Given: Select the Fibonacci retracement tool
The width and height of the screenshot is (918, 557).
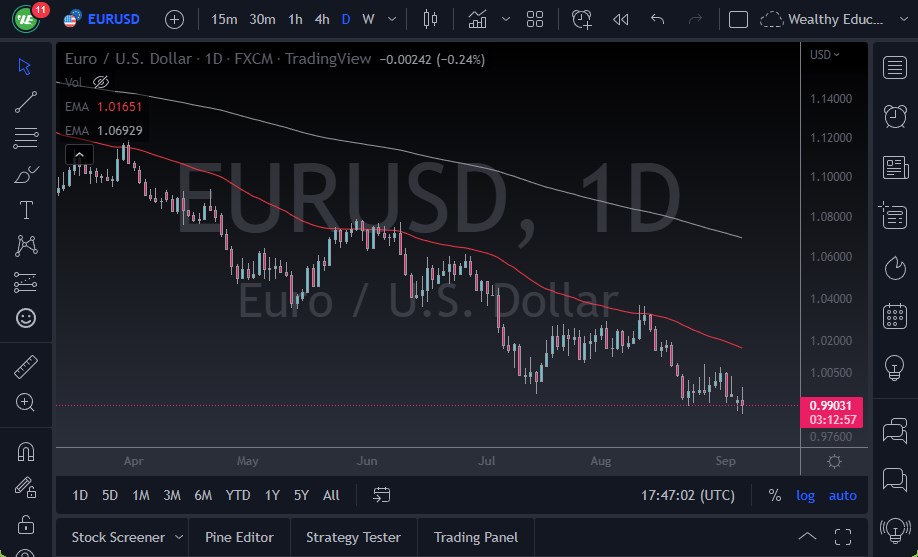Looking at the screenshot, I should click(25, 138).
